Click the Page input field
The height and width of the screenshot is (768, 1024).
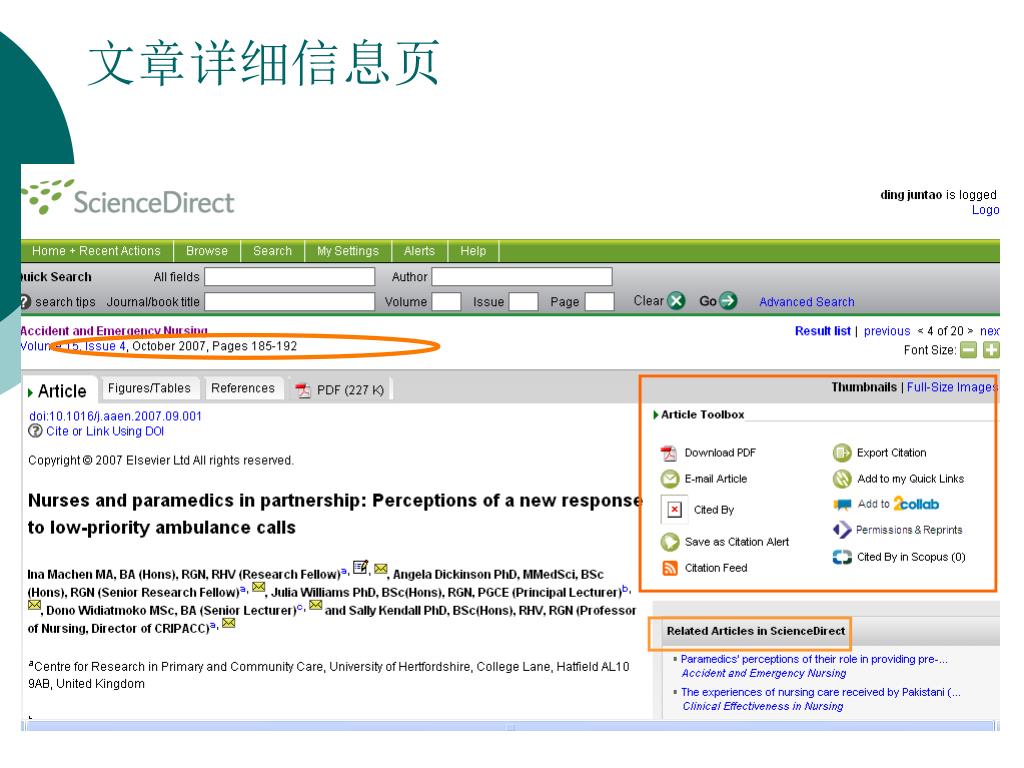coord(600,302)
